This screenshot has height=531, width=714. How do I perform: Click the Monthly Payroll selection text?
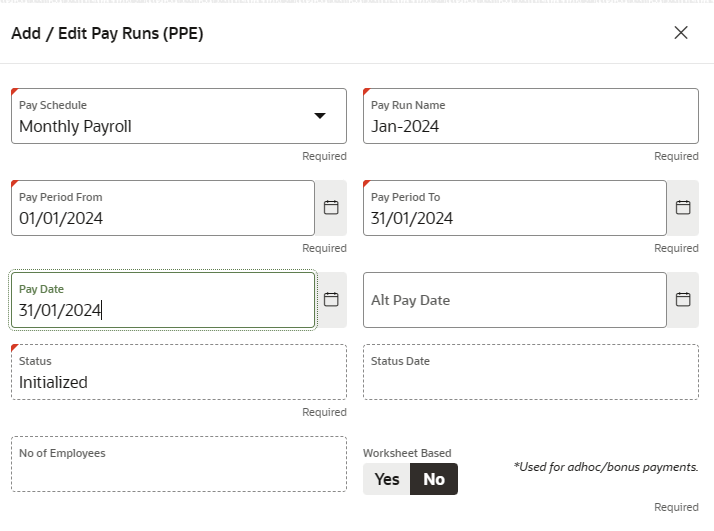(76, 127)
